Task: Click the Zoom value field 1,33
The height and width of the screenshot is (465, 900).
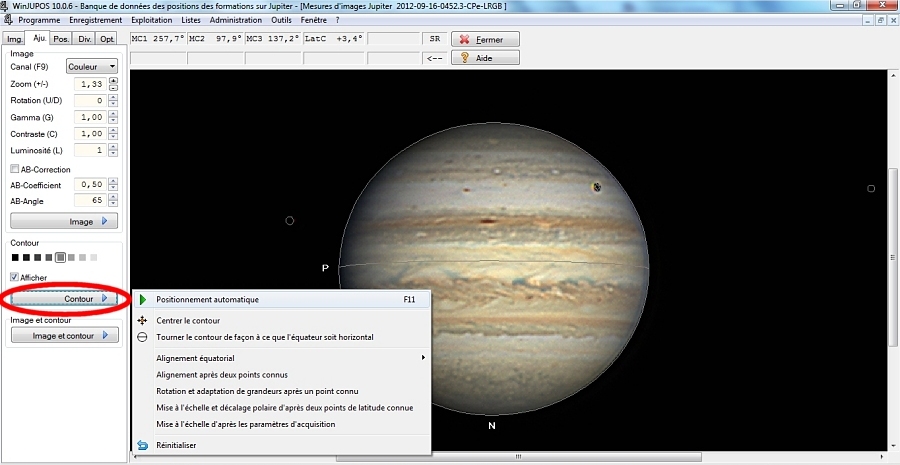Action: point(91,84)
